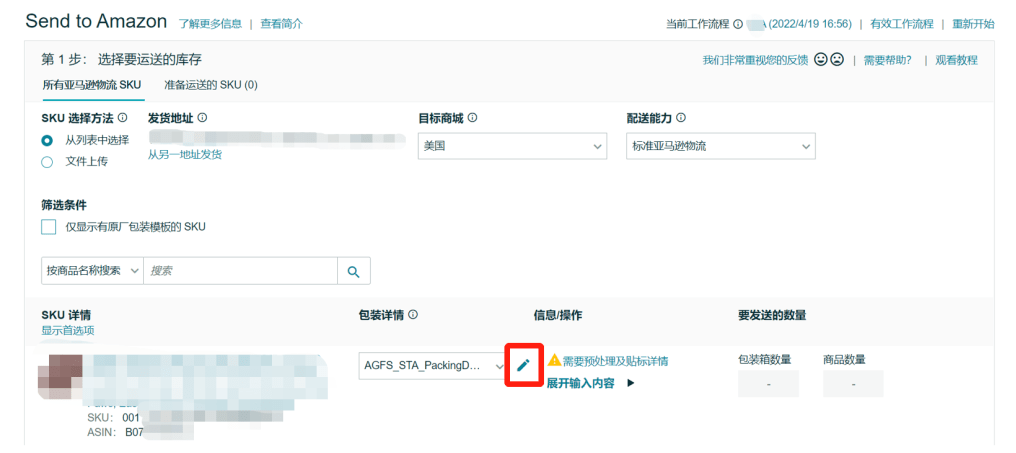
Task: Click info icon next to SKU 选择方法
Action: click(x=136, y=118)
